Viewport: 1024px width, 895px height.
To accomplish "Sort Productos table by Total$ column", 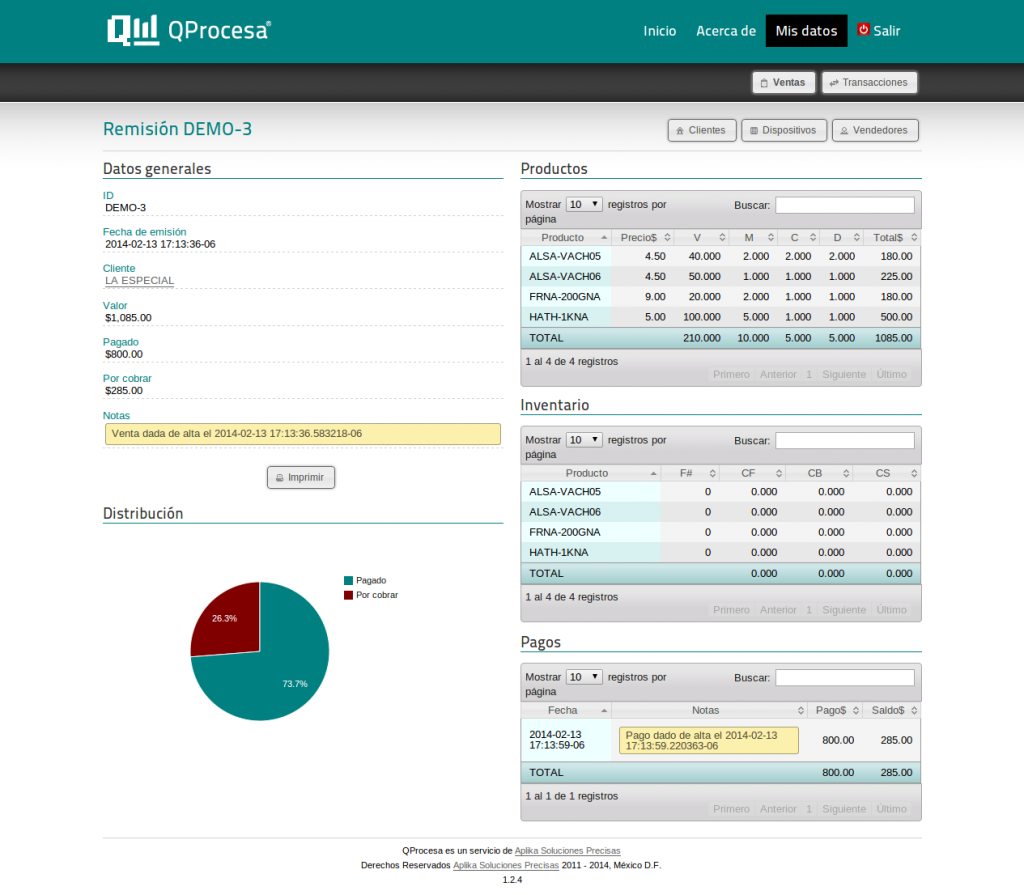I will 892,238.
